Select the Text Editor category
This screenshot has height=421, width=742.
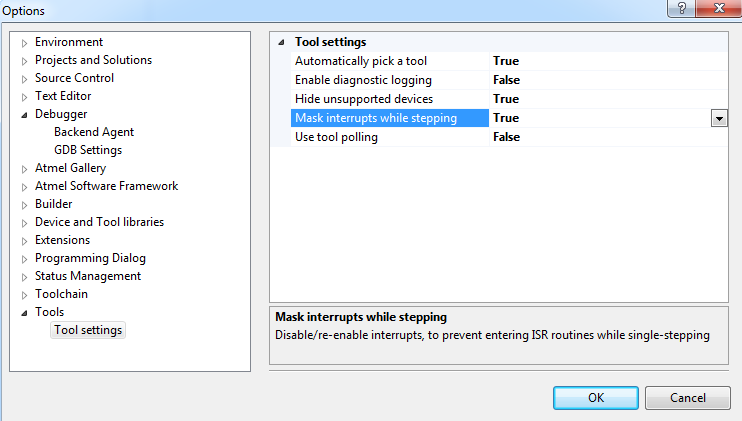(x=63, y=96)
